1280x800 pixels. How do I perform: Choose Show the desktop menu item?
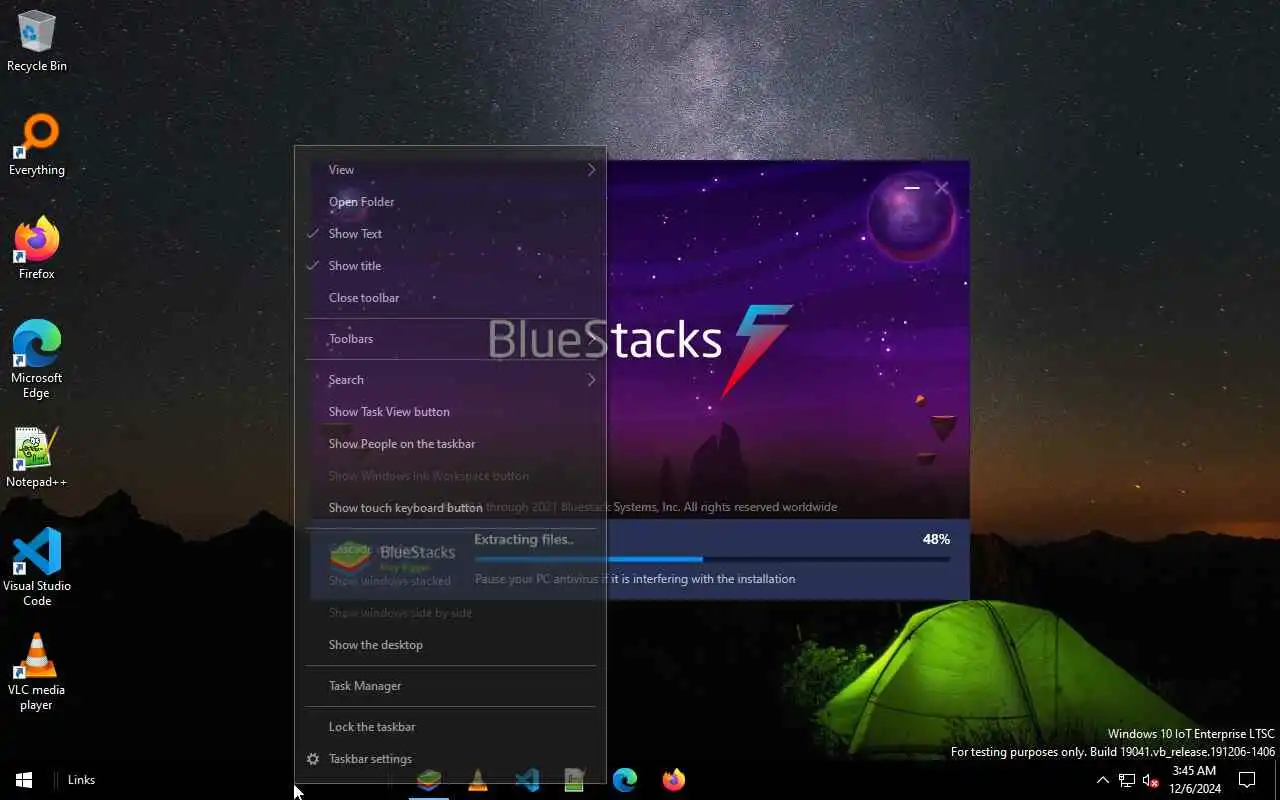tap(451, 645)
